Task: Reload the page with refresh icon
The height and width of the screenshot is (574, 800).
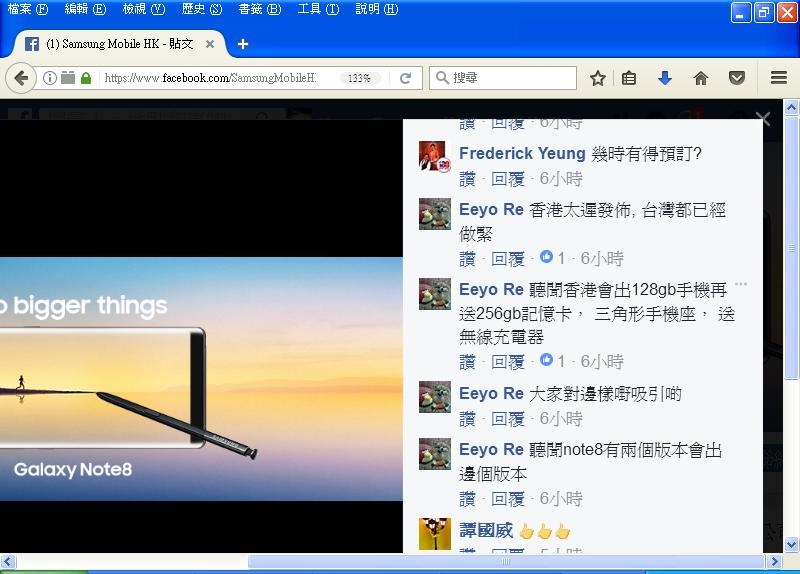Action: click(x=406, y=78)
